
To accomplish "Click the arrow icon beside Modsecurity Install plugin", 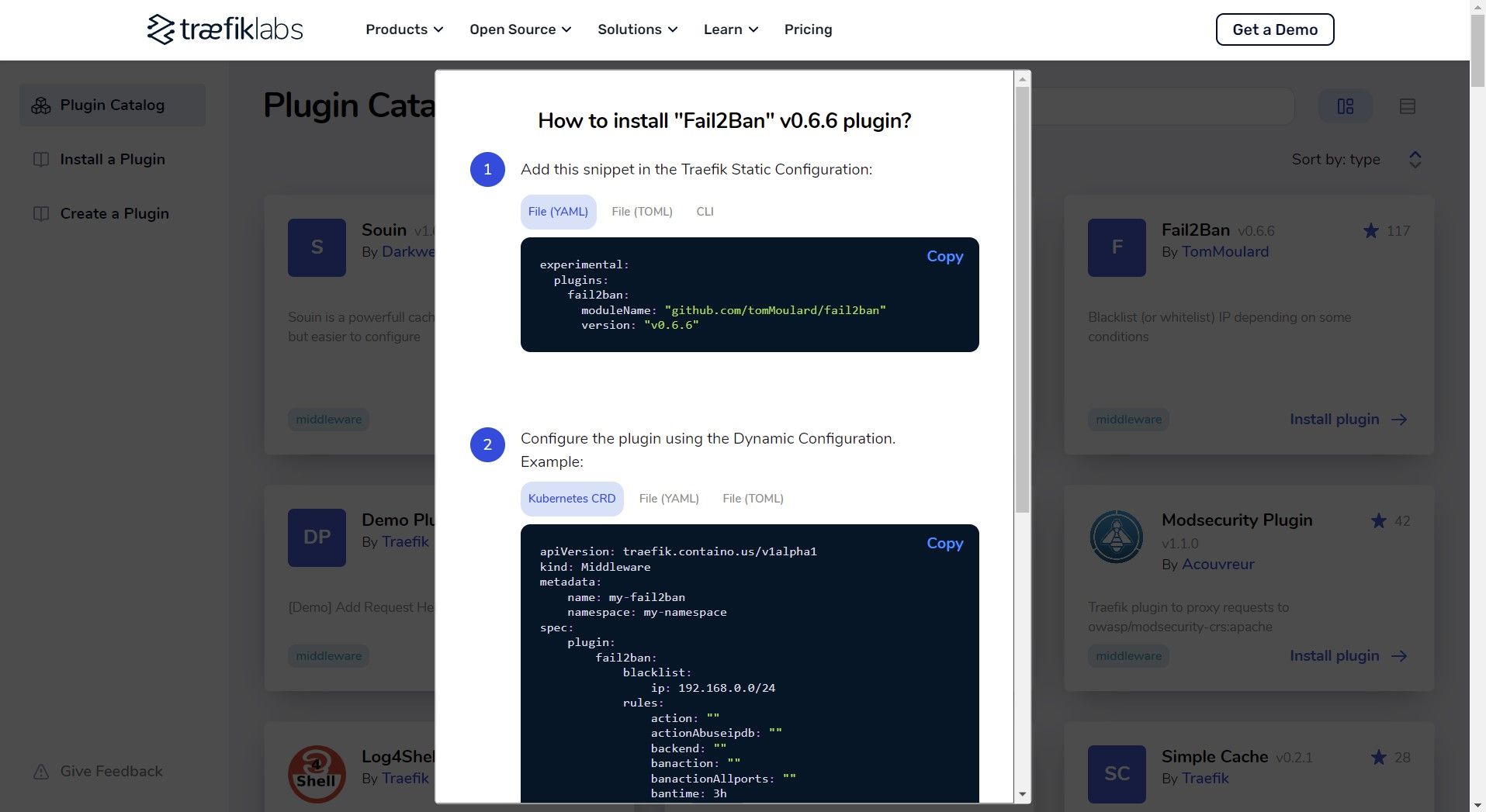I will pos(1399,656).
